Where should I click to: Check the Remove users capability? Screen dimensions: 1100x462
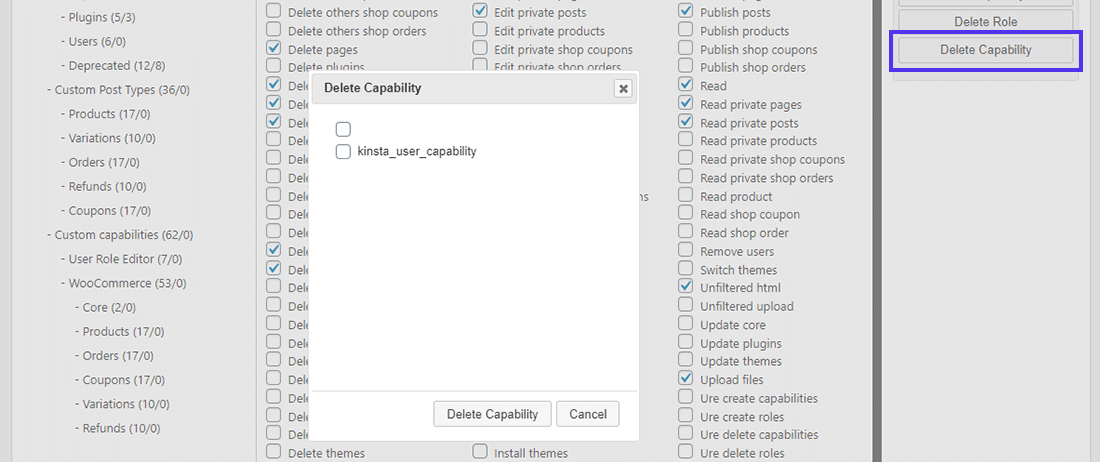point(685,251)
